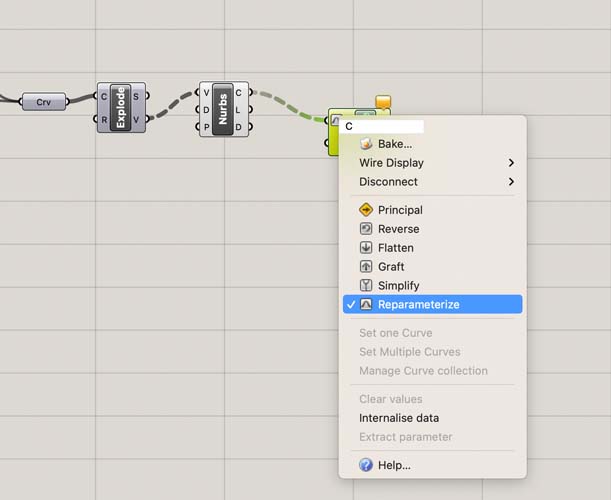Click the Graft up-arrow icon
611x500 pixels.
(366, 266)
